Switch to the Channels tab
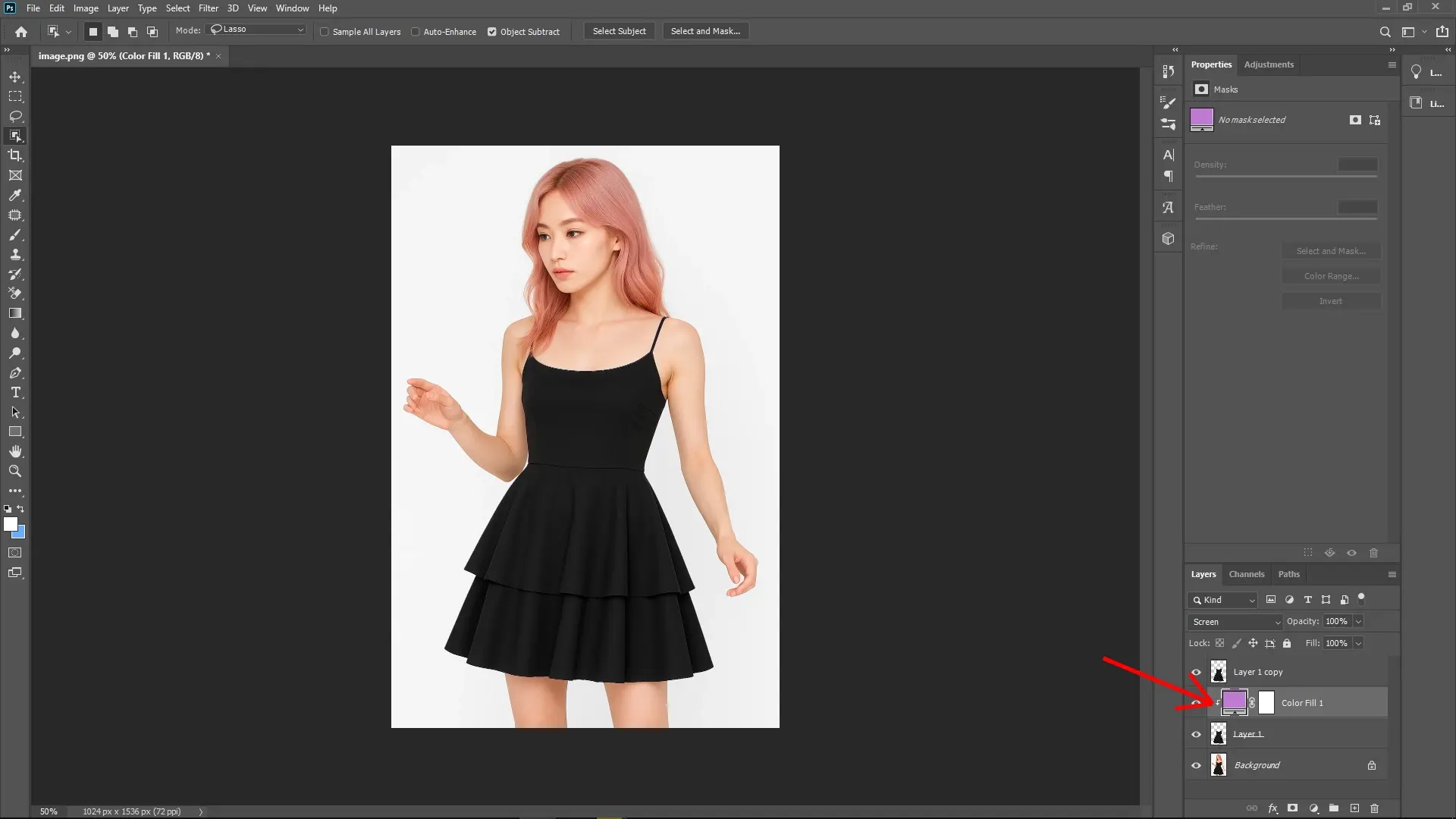 [x=1247, y=574]
